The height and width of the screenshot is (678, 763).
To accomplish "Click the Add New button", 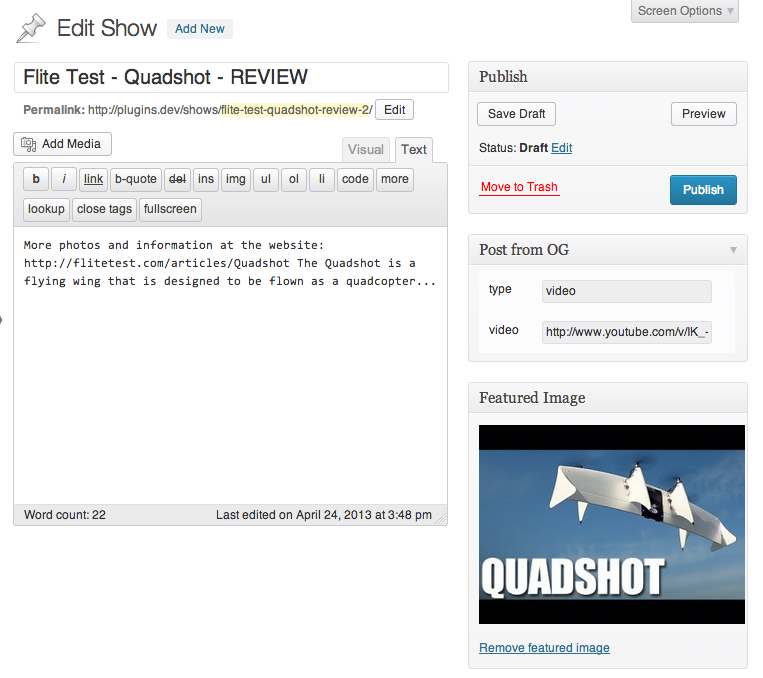I will pyautogui.click(x=200, y=29).
